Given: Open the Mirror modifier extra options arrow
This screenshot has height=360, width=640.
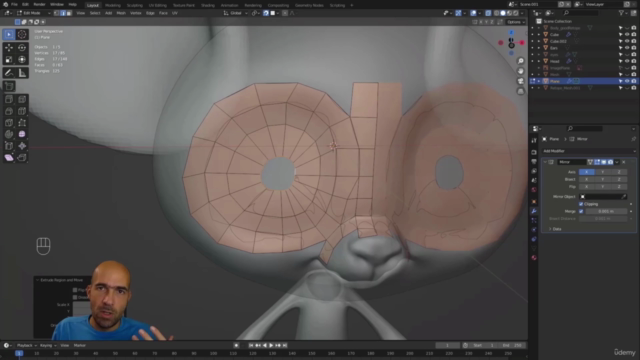Looking at the screenshot, I should coord(617,162).
